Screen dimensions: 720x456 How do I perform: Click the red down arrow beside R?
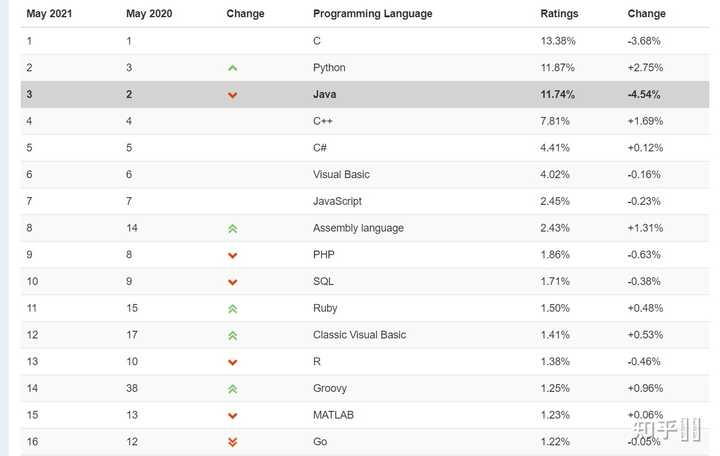point(232,362)
